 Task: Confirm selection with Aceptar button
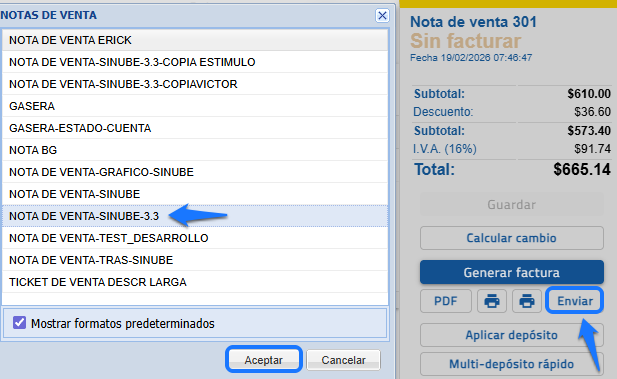click(x=264, y=360)
